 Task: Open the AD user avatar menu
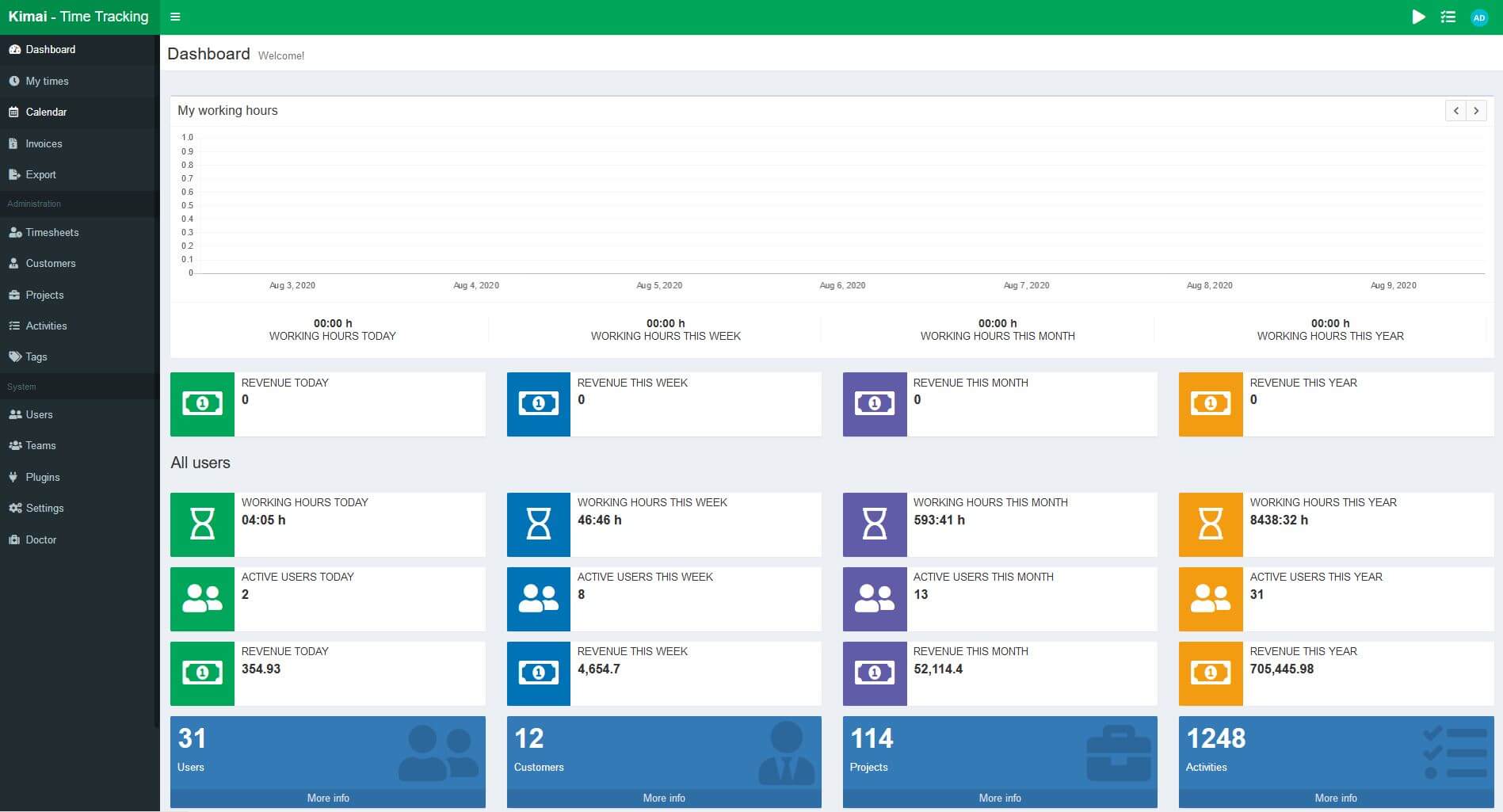click(1478, 17)
